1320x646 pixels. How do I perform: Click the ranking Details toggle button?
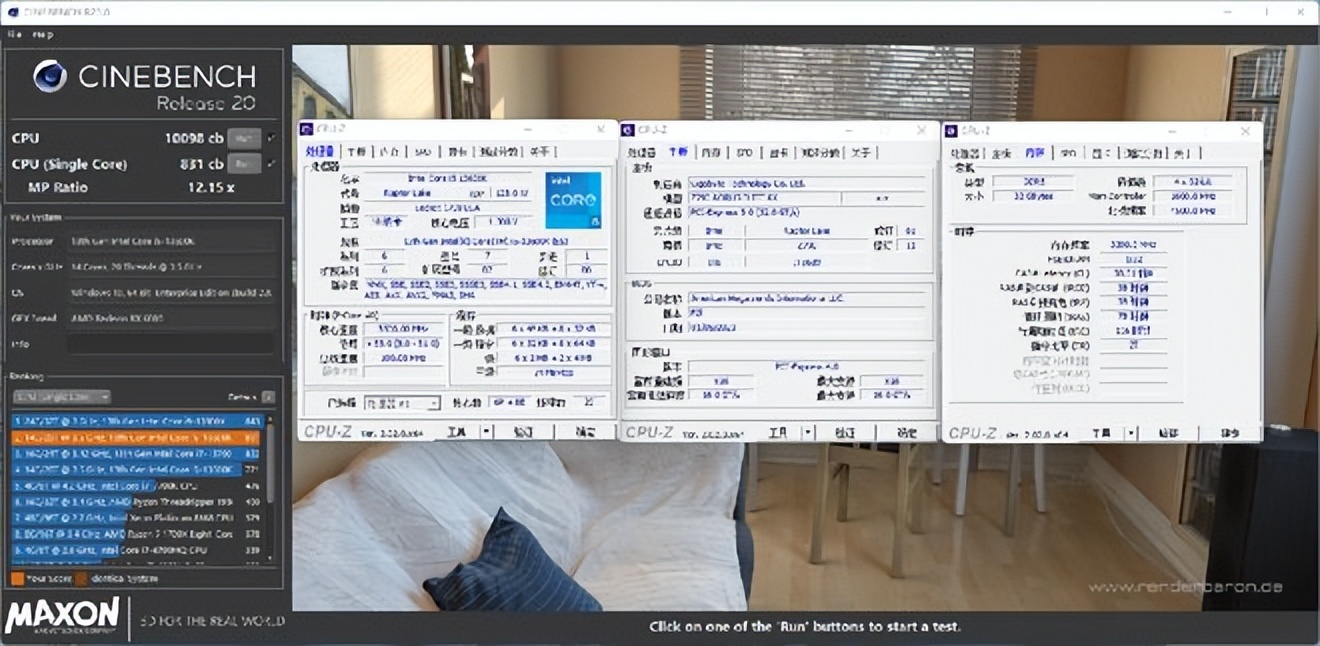(268, 397)
